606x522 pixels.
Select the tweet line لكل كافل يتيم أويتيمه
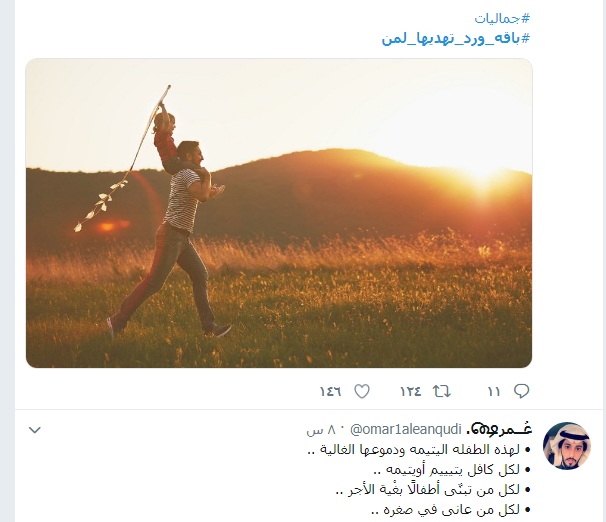point(452,469)
